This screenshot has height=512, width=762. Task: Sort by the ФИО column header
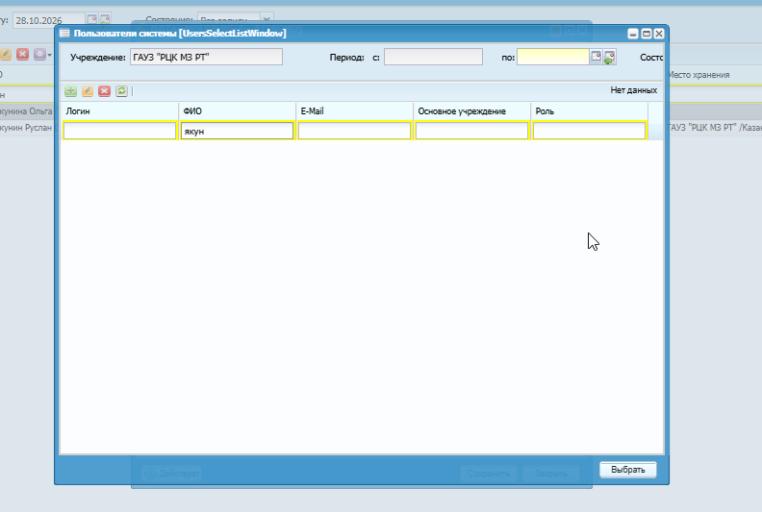[x=237, y=111]
